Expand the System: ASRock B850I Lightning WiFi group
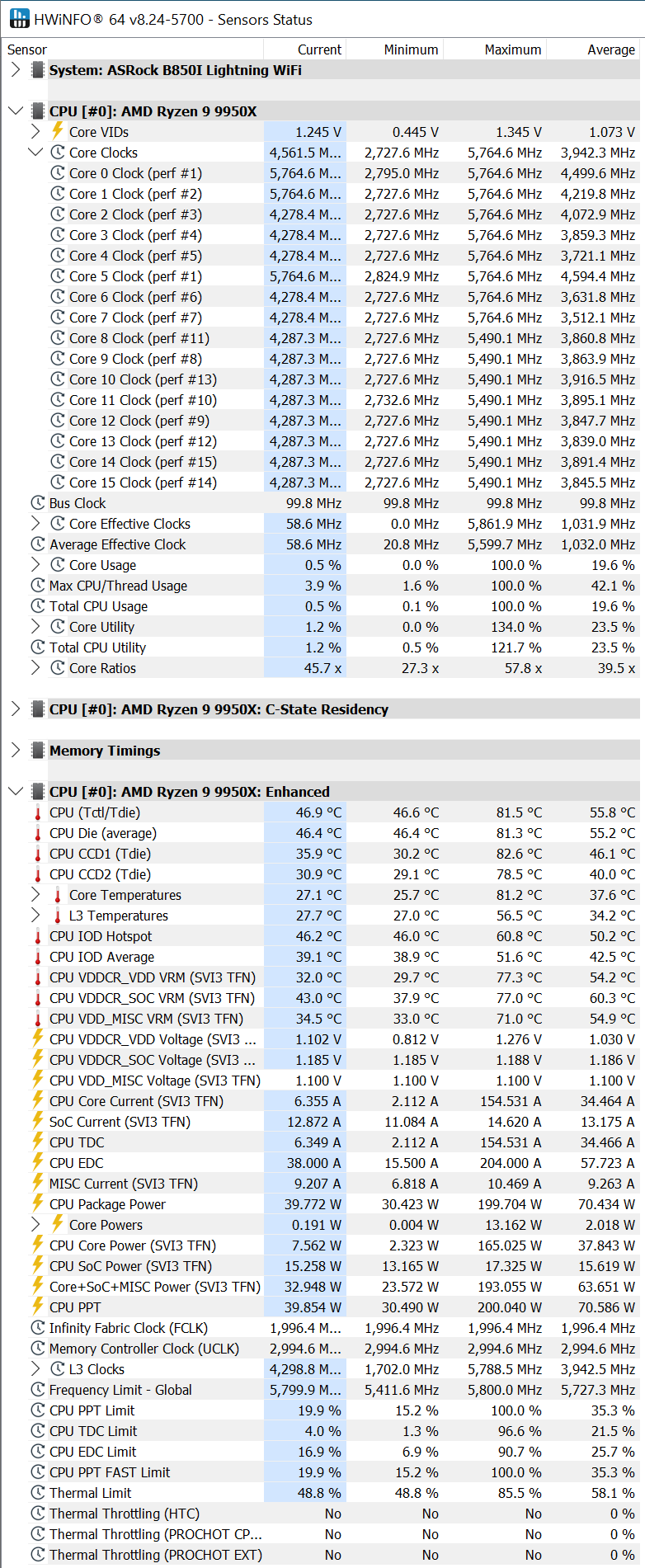Screen dimensions: 645x1568 (16, 70)
